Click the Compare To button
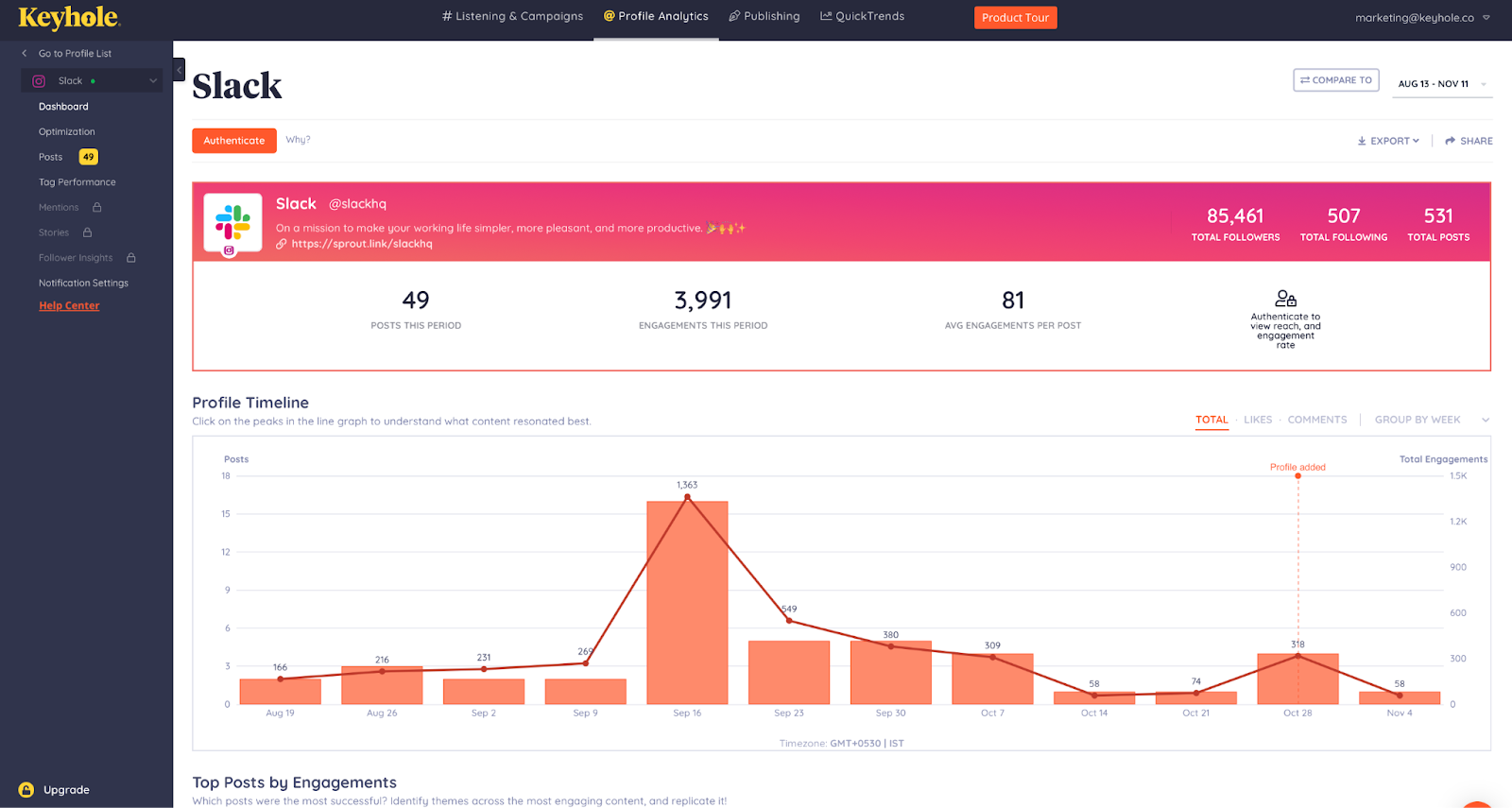Viewport: 1512px width, 808px height. [x=1336, y=80]
